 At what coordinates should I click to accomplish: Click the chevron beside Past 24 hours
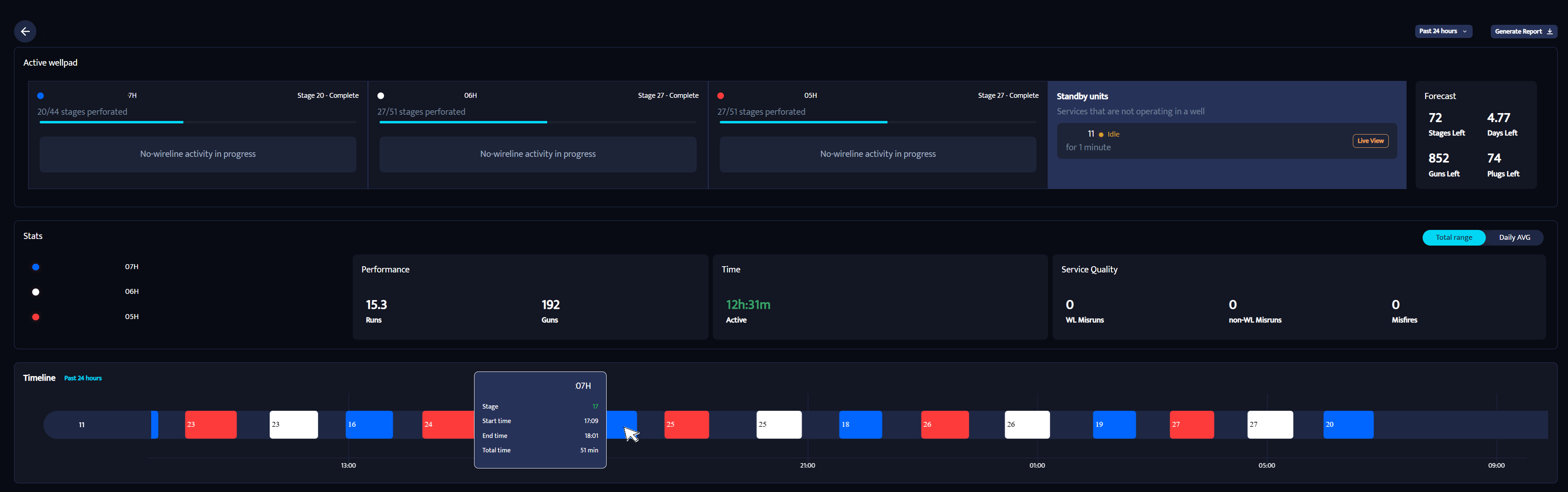pos(1464,32)
